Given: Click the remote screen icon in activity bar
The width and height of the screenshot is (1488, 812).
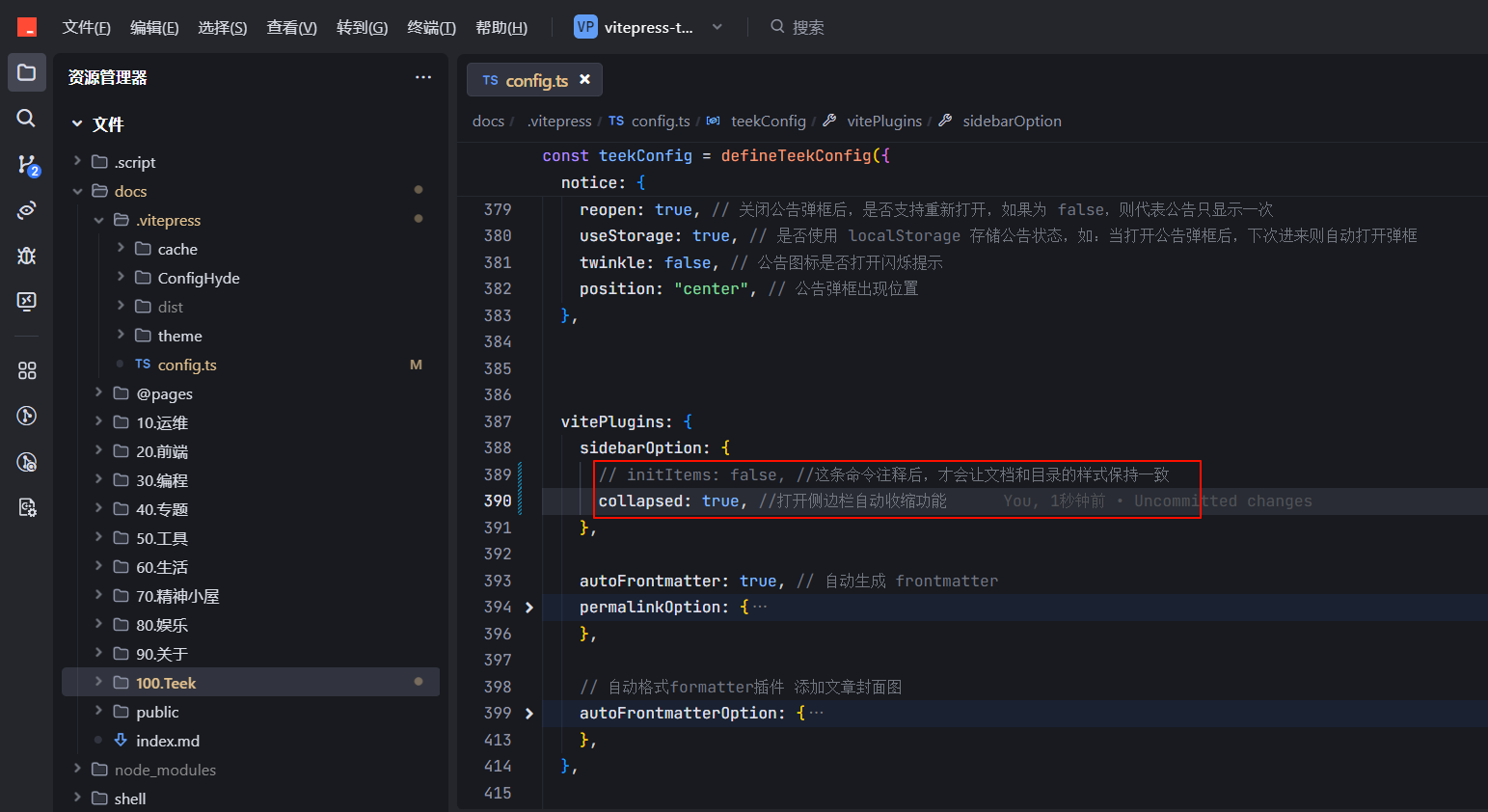Looking at the screenshot, I should pos(27,301).
